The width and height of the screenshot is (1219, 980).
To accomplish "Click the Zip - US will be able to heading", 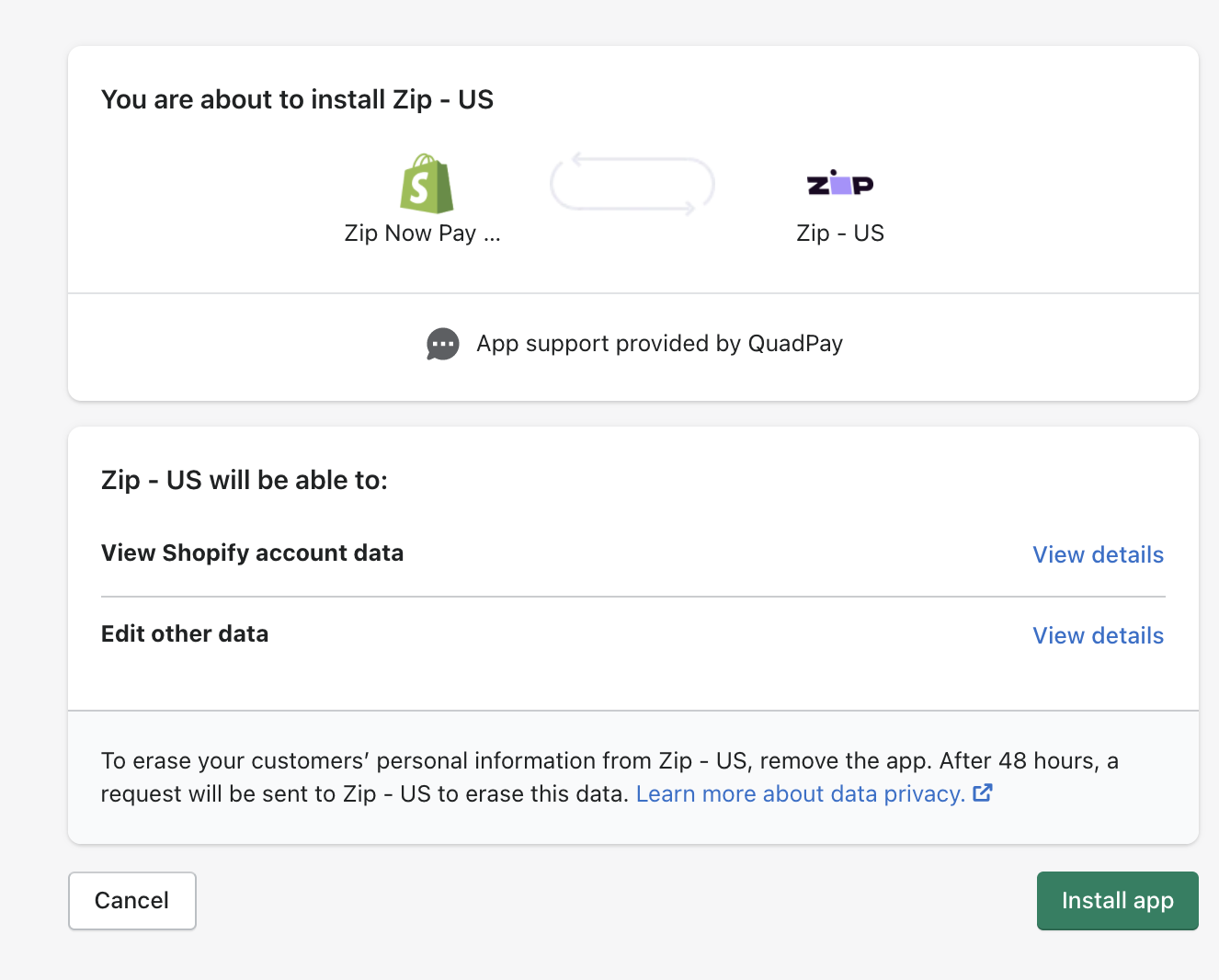I will pos(245,480).
